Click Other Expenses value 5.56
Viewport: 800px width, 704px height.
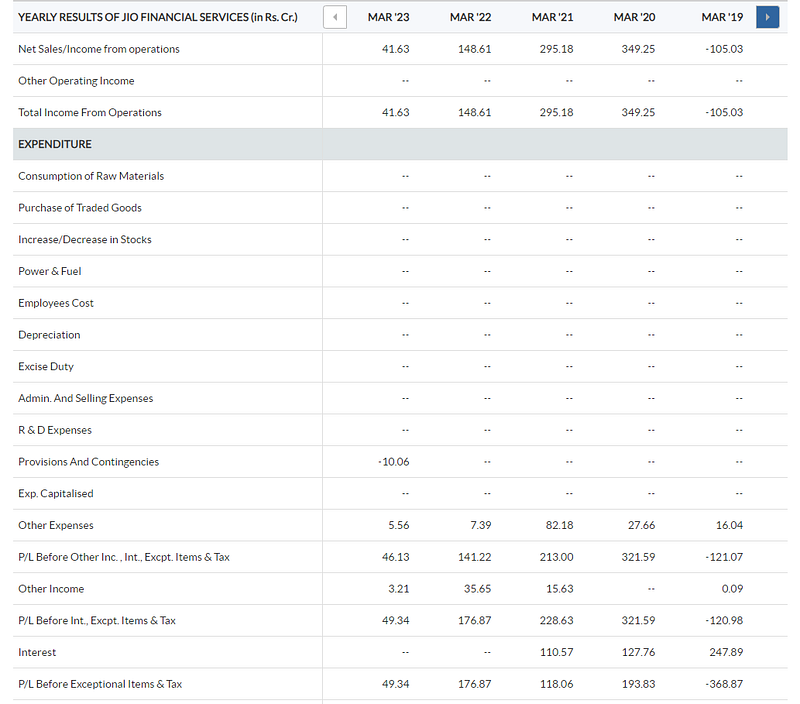[x=398, y=525]
